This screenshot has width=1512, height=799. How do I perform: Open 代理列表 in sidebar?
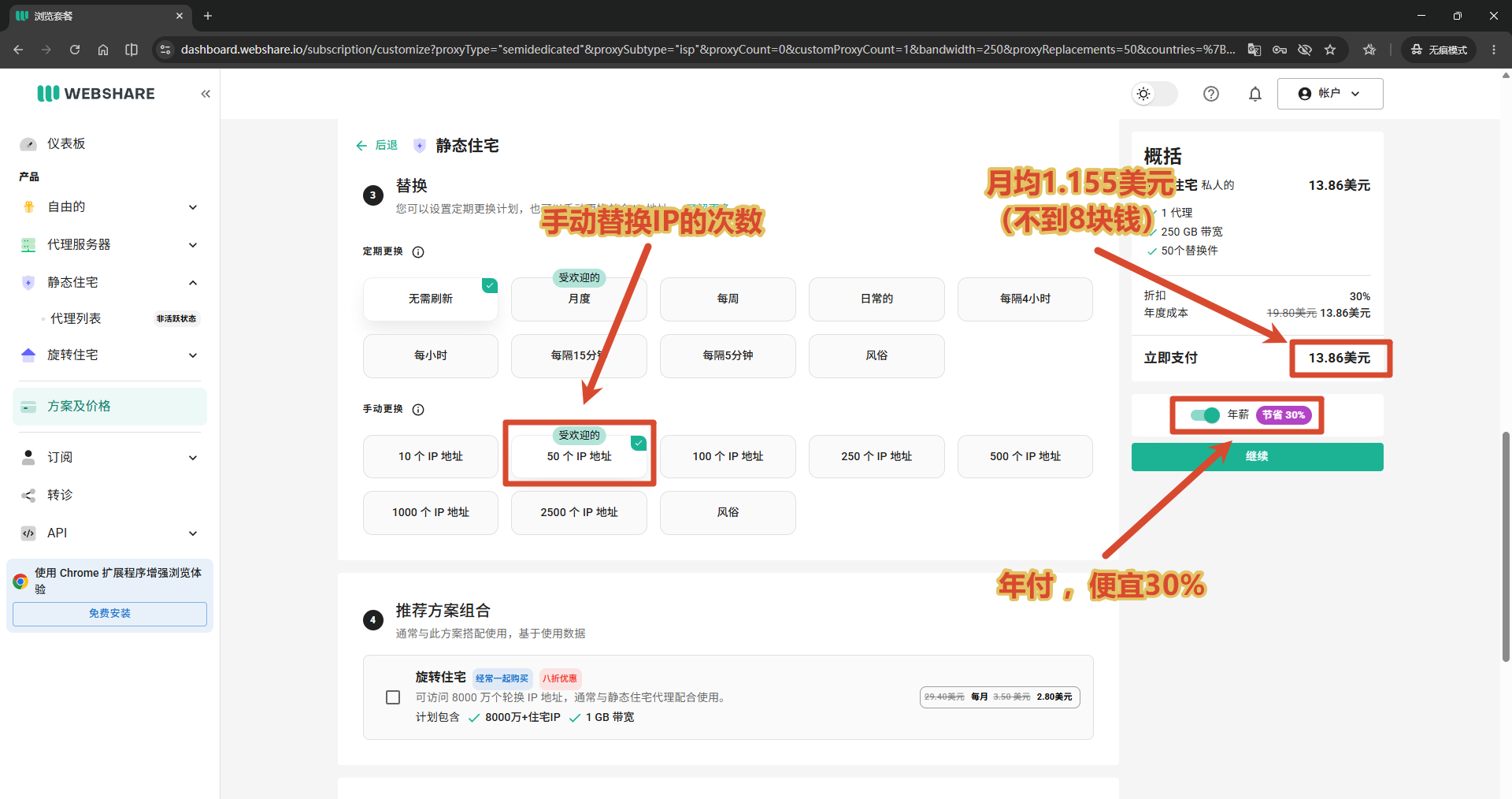click(76, 318)
